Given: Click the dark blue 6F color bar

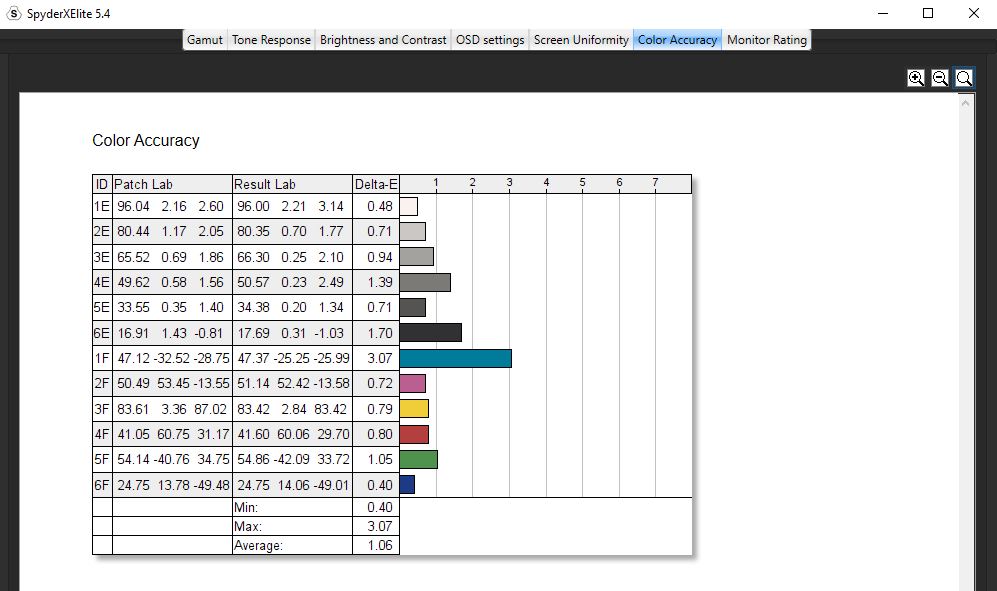Looking at the screenshot, I should [x=407, y=484].
